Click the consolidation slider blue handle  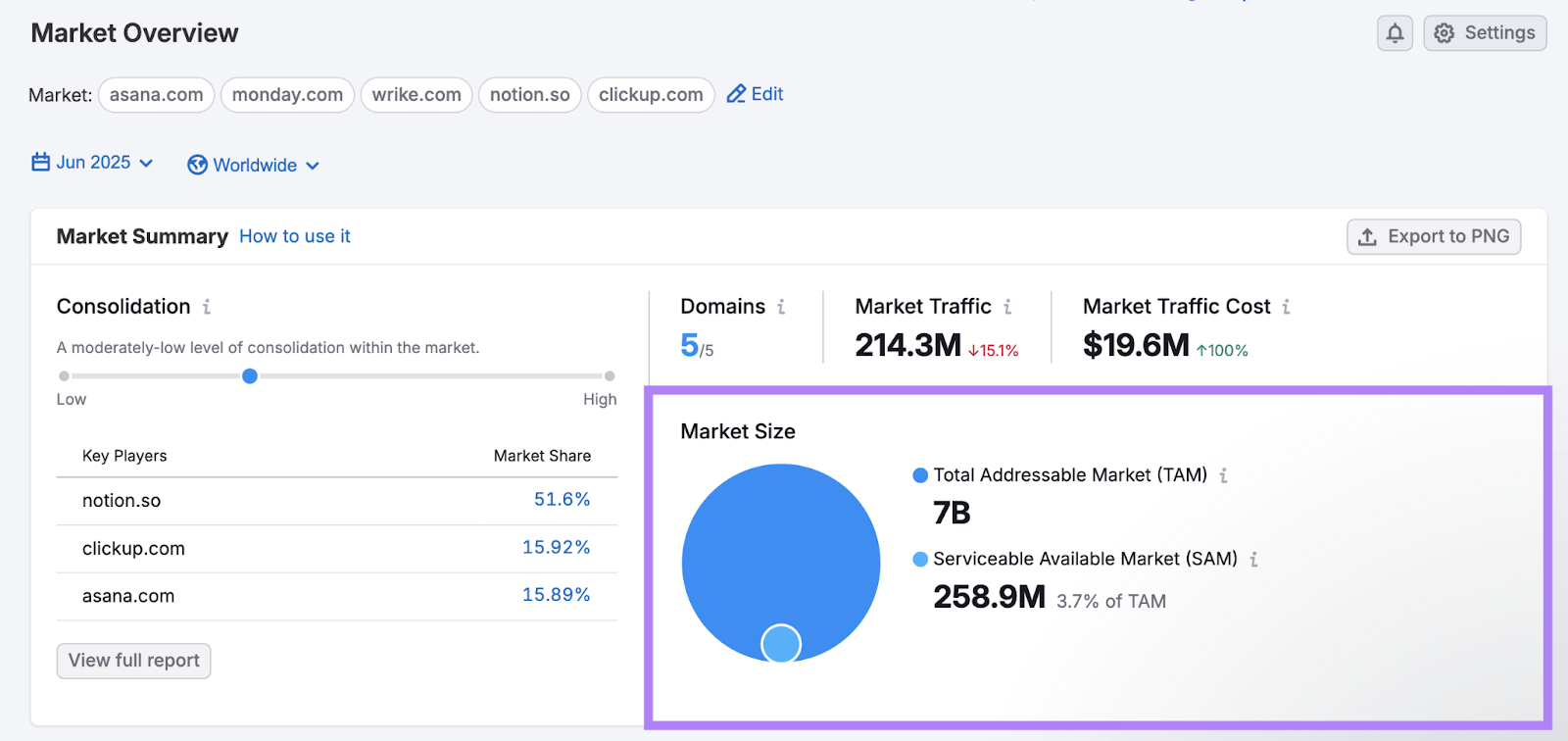[250, 376]
